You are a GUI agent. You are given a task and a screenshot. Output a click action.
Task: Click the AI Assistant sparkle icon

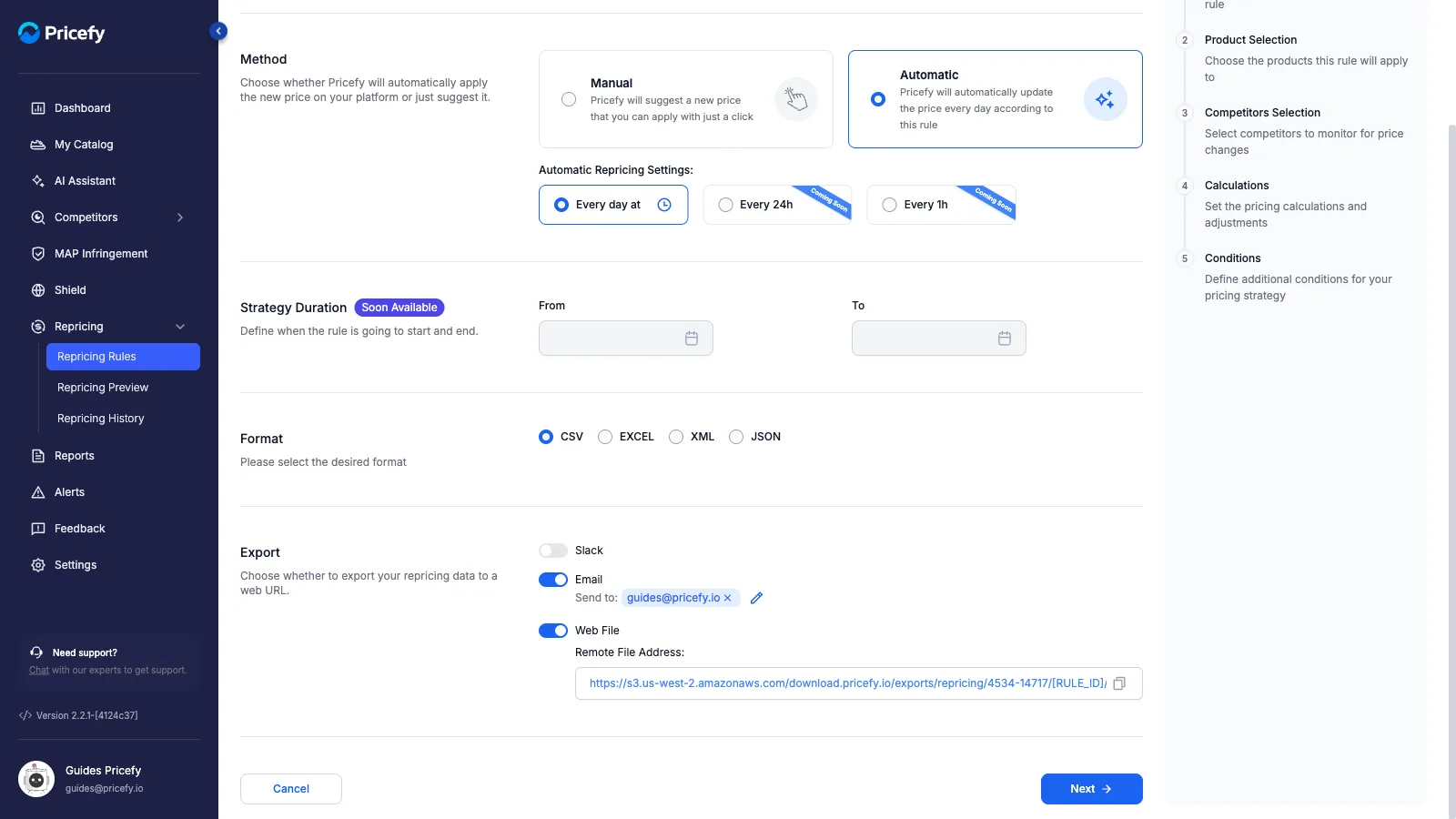point(38,181)
